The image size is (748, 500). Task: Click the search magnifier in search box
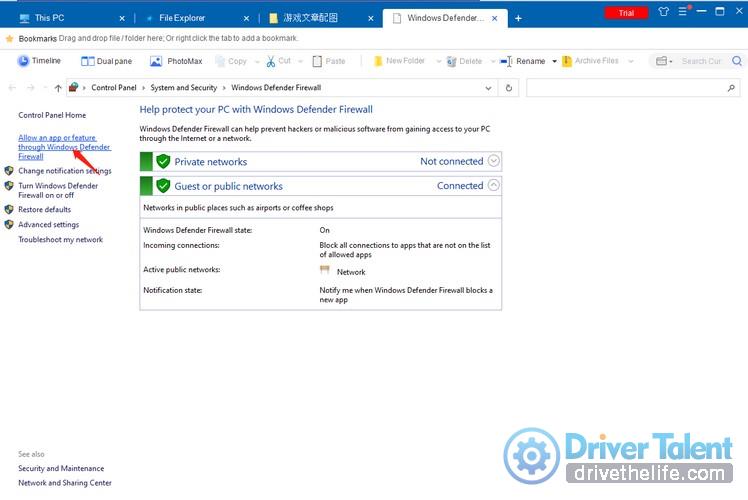coord(731,88)
